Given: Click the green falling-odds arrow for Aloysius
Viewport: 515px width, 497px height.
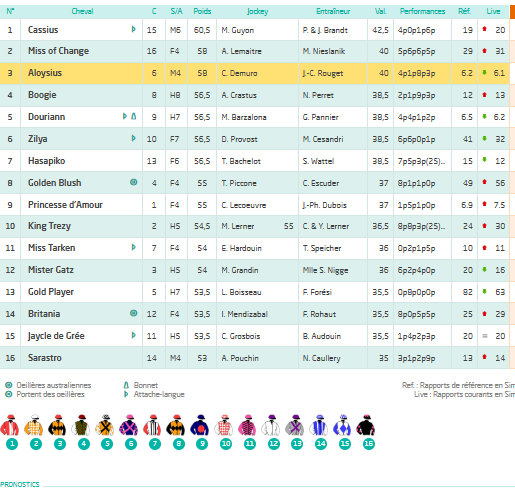Looking at the screenshot, I should point(485,72).
